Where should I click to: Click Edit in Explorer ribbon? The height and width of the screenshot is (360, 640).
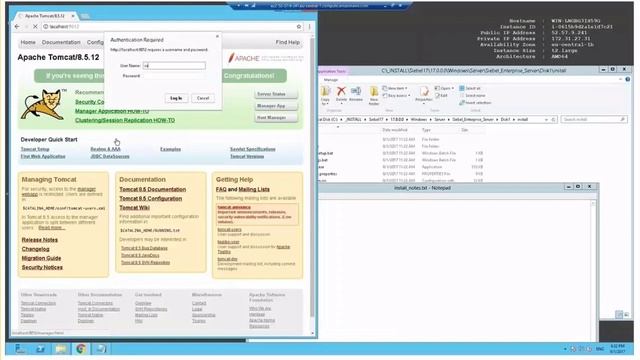tap(441, 96)
